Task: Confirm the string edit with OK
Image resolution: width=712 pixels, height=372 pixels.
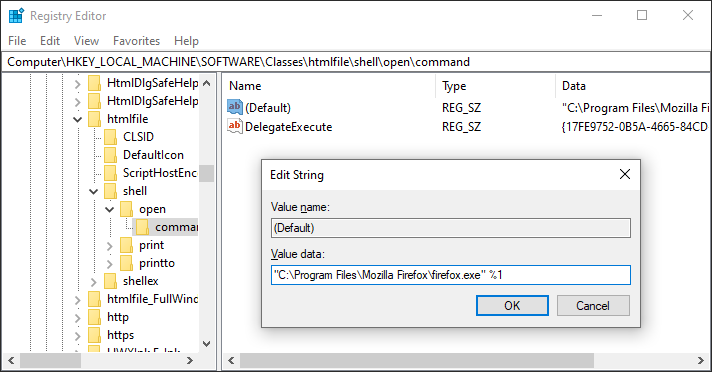Action: (512, 305)
